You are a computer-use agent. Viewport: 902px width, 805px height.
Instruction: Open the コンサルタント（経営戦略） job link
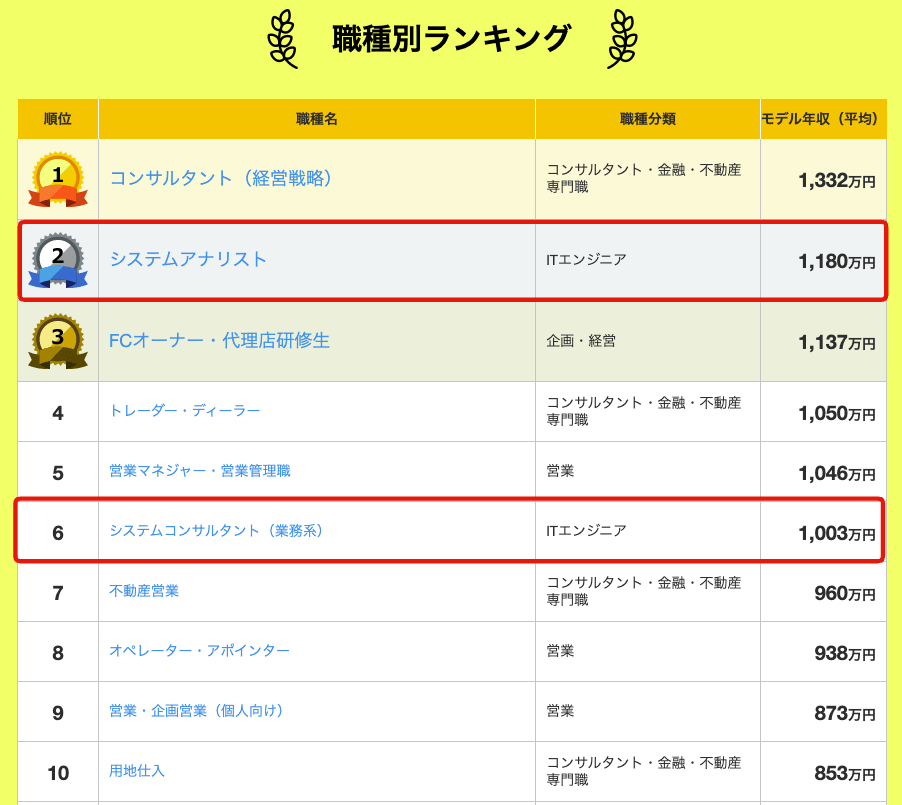(x=220, y=178)
